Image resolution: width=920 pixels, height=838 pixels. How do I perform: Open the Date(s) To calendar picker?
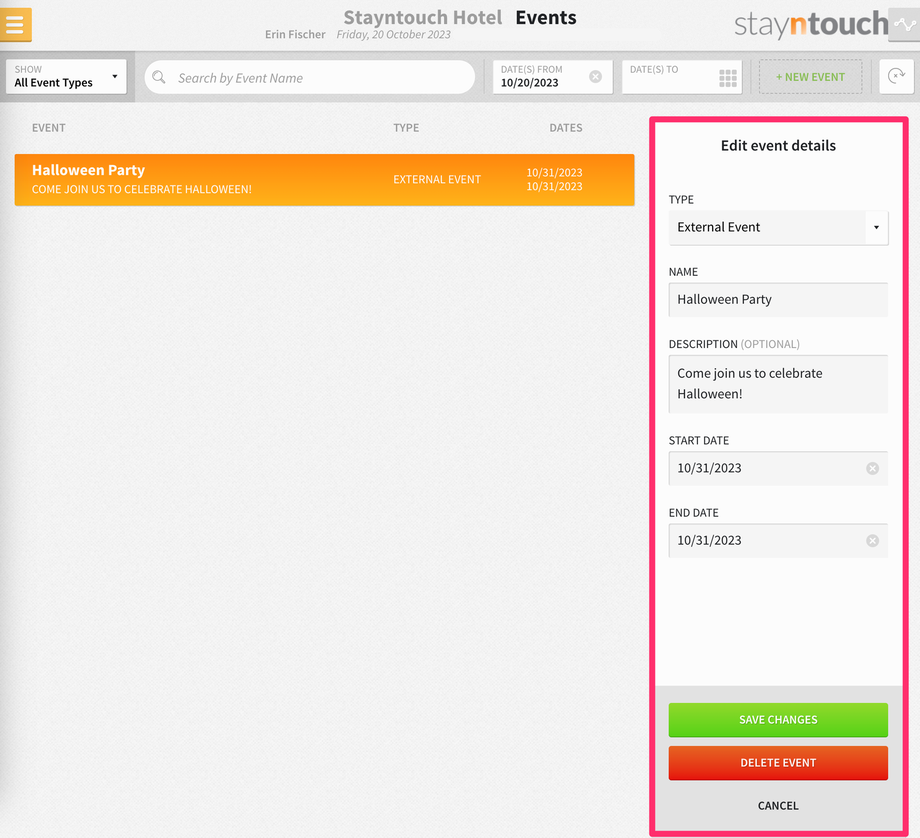(728, 77)
